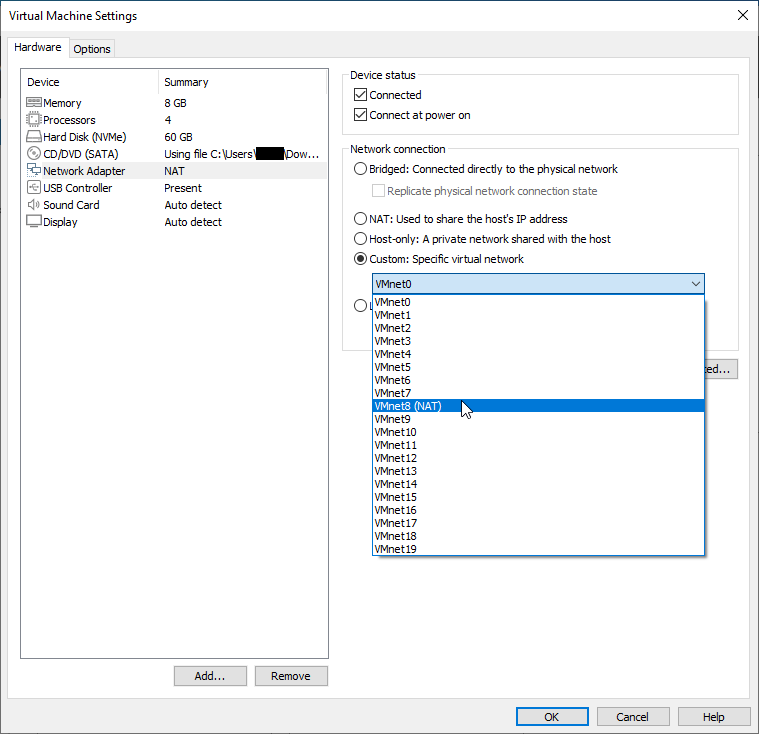This screenshot has height=734, width=759.
Task: Click Sound Card's Auto detect summary
Action: coord(193,204)
